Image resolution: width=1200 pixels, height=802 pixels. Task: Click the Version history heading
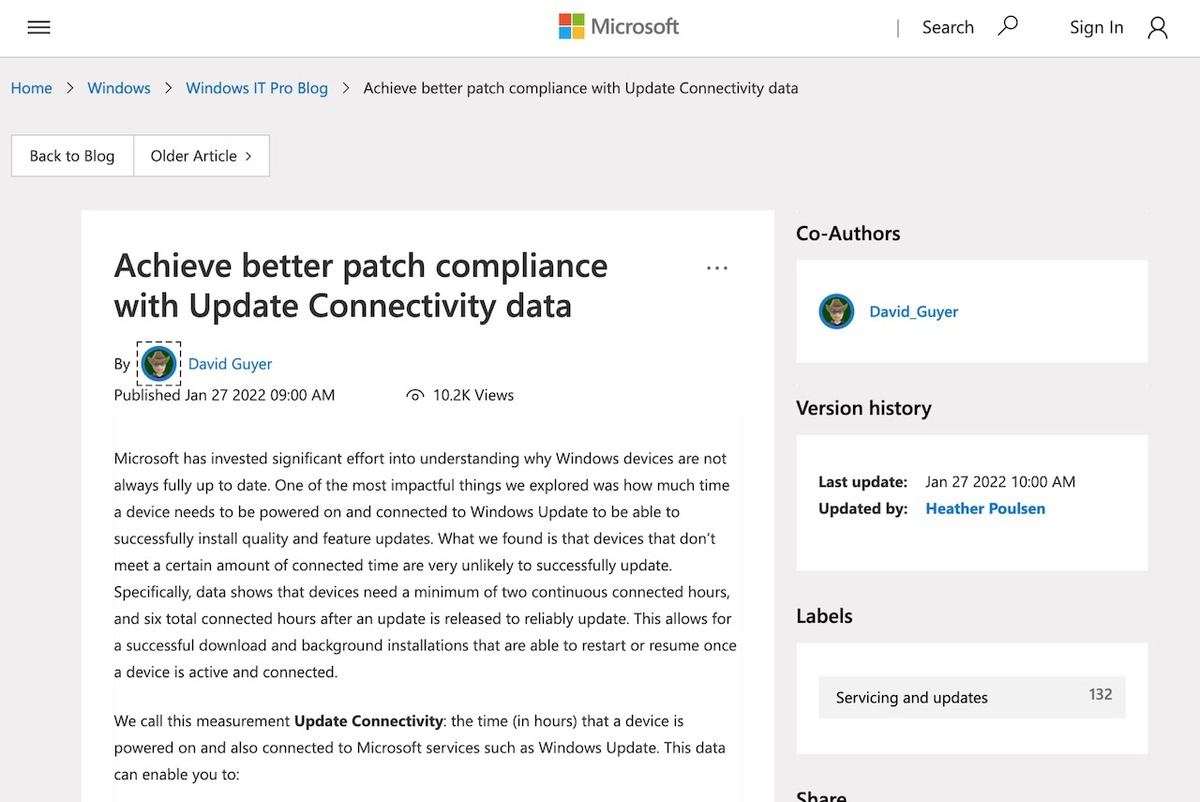click(x=864, y=408)
